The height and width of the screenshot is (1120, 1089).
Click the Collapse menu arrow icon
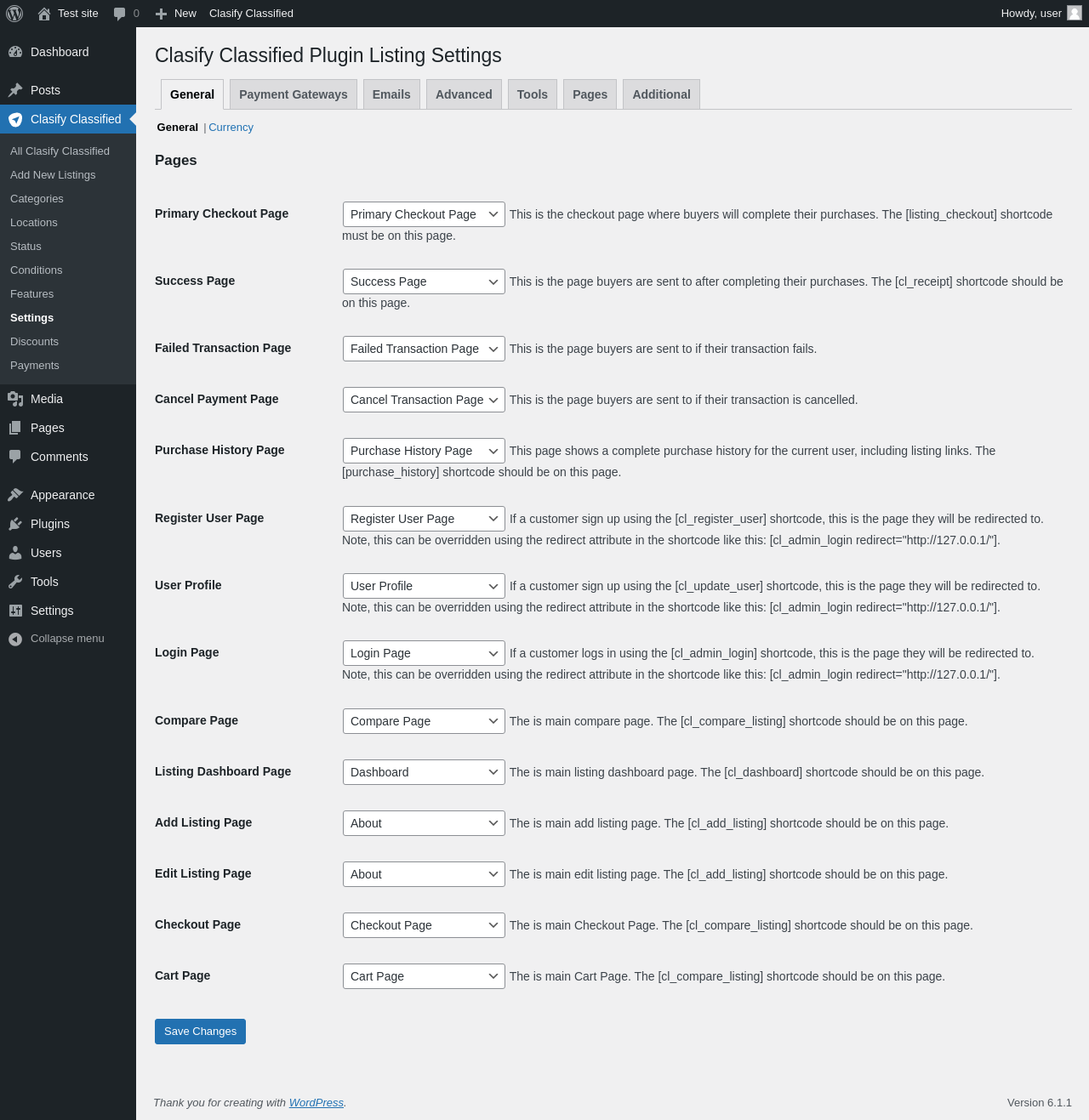[x=15, y=639]
